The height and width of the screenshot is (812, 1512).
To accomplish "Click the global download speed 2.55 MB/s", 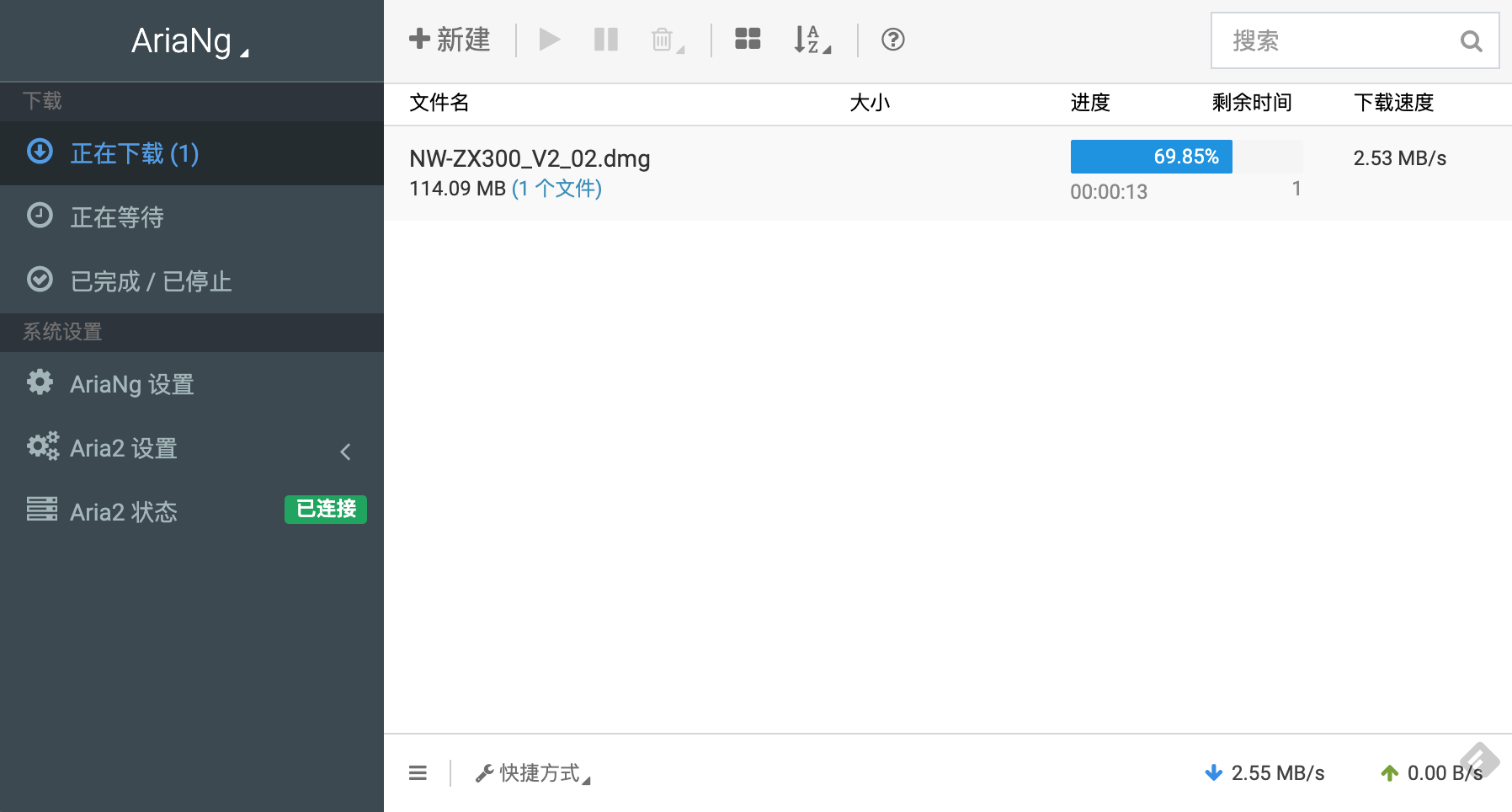I will point(1278,773).
